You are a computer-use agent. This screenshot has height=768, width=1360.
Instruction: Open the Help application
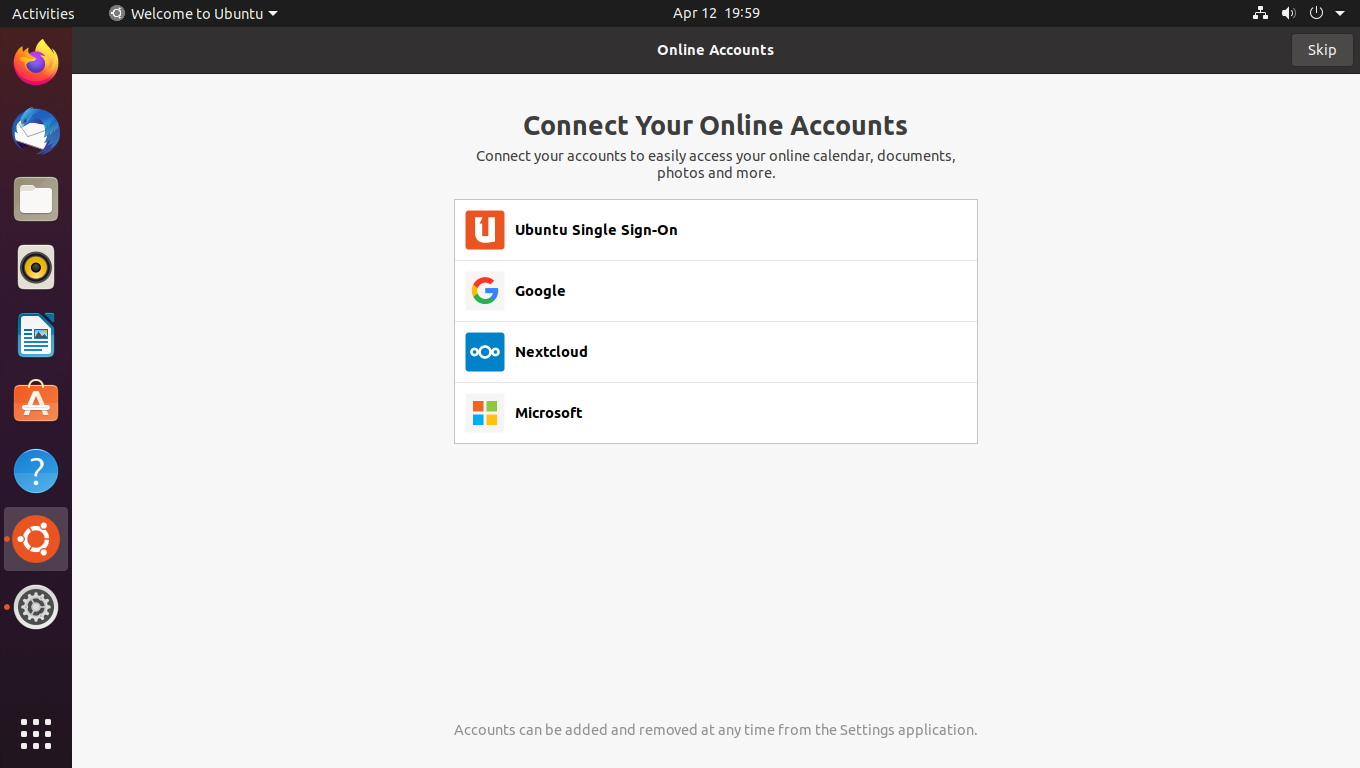point(36,470)
